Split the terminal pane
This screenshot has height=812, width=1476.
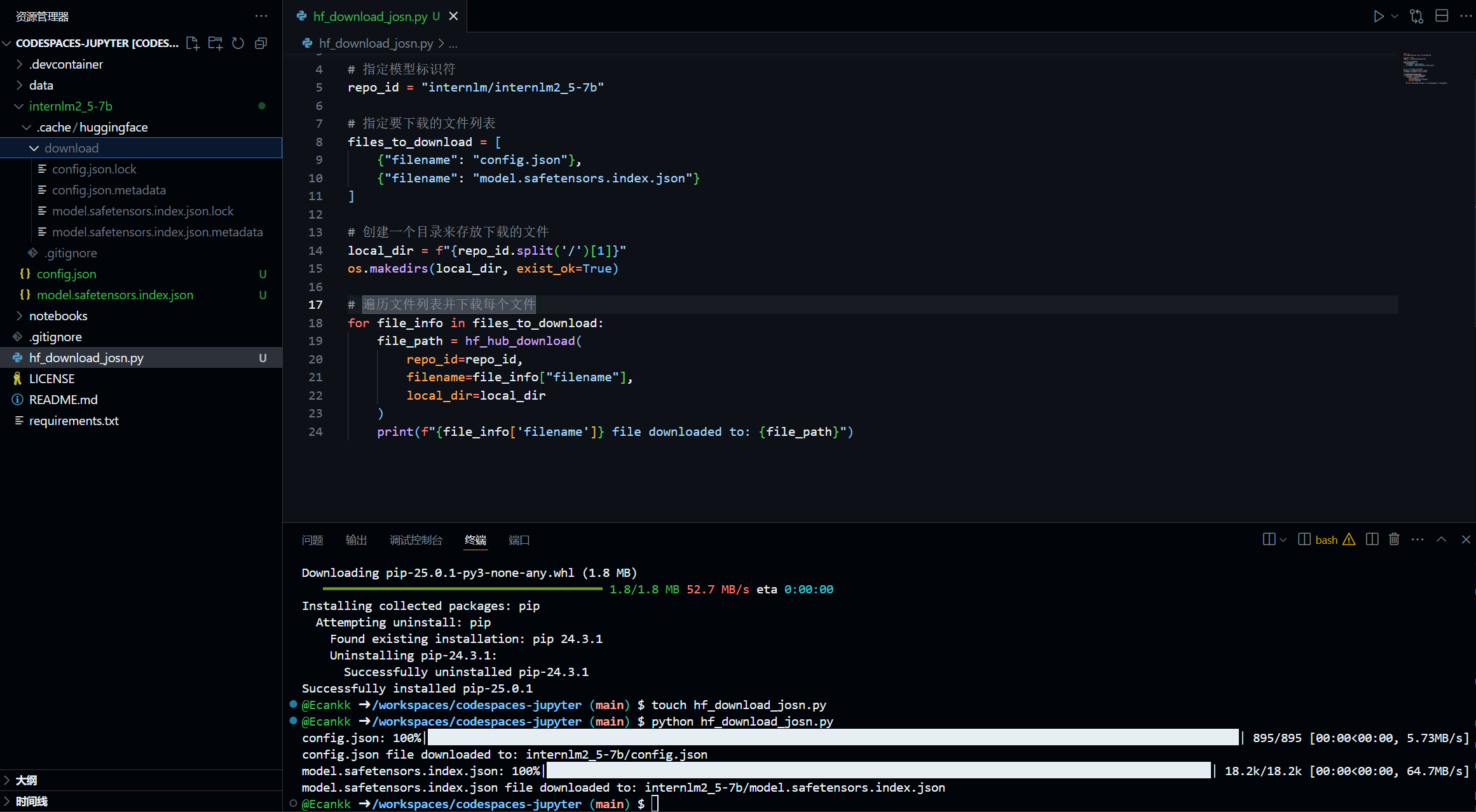pos(1372,539)
